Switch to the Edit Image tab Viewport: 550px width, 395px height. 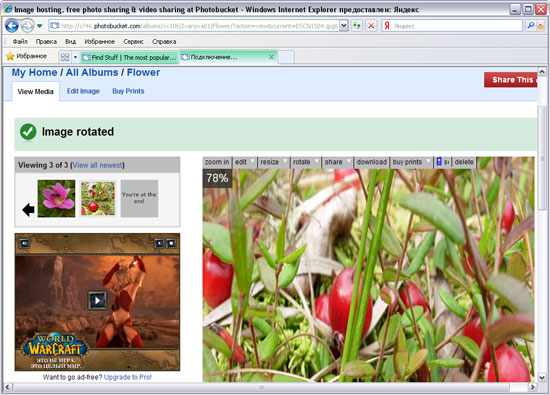[x=83, y=91]
